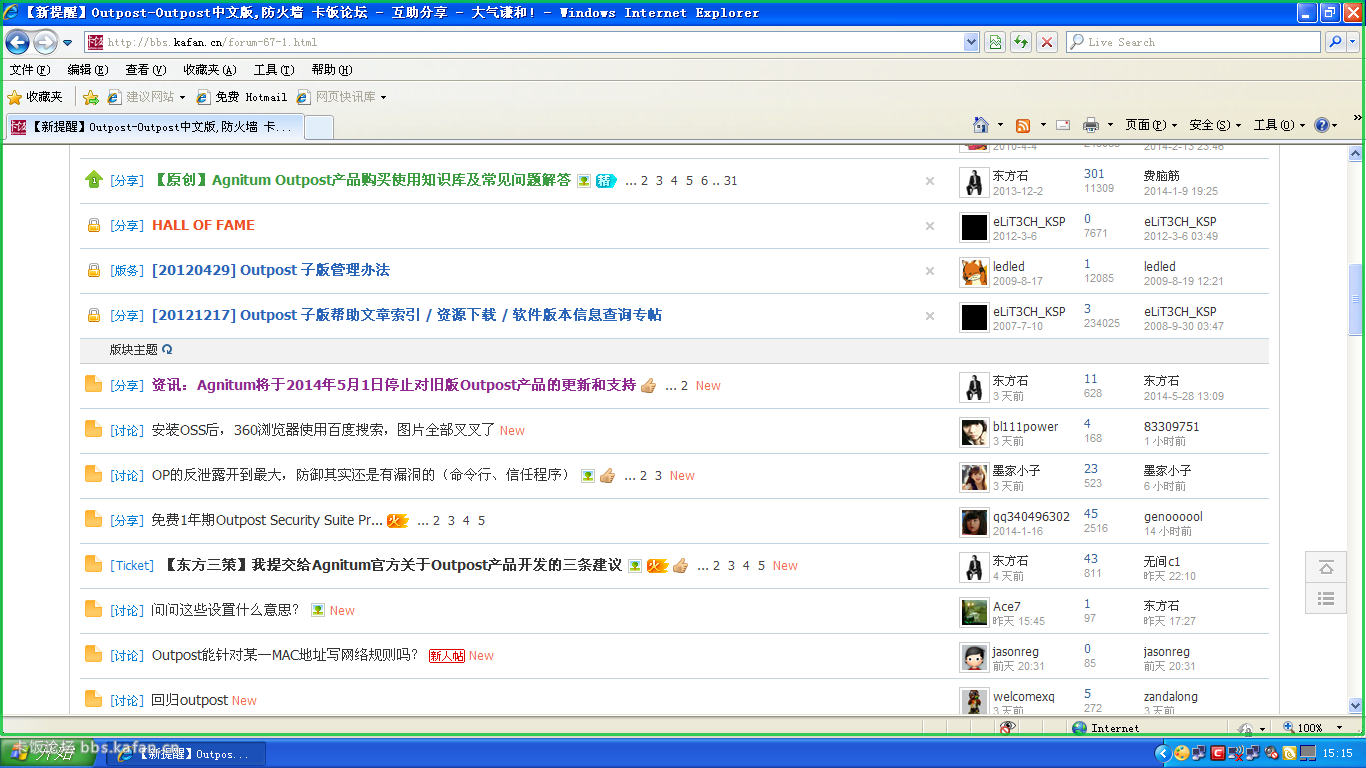Click the RSS feeds icon
1366x768 pixels.
[1023, 125]
